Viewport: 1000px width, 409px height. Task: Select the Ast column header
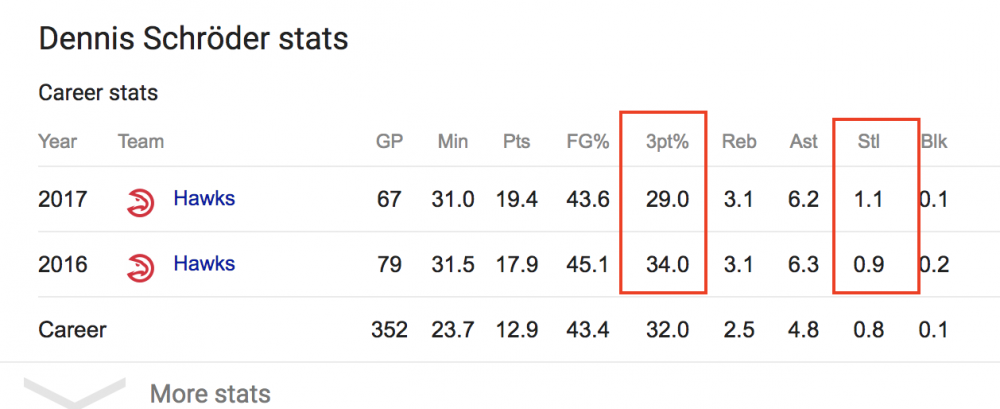pyautogui.click(x=803, y=142)
